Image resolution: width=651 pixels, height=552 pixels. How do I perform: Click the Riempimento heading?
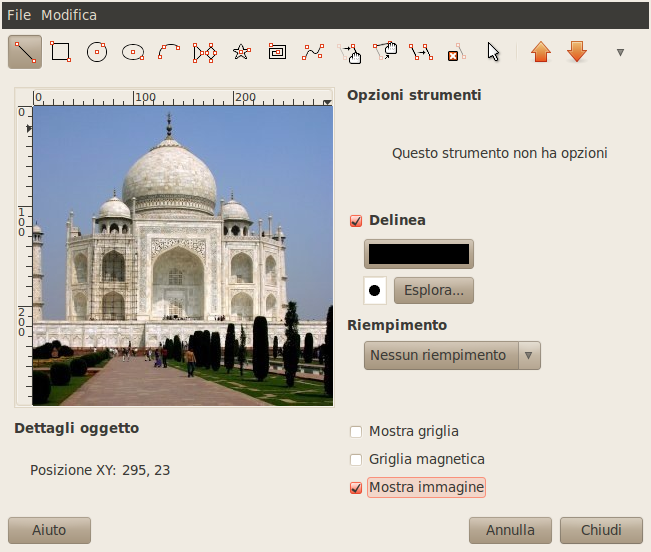click(x=397, y=325)
